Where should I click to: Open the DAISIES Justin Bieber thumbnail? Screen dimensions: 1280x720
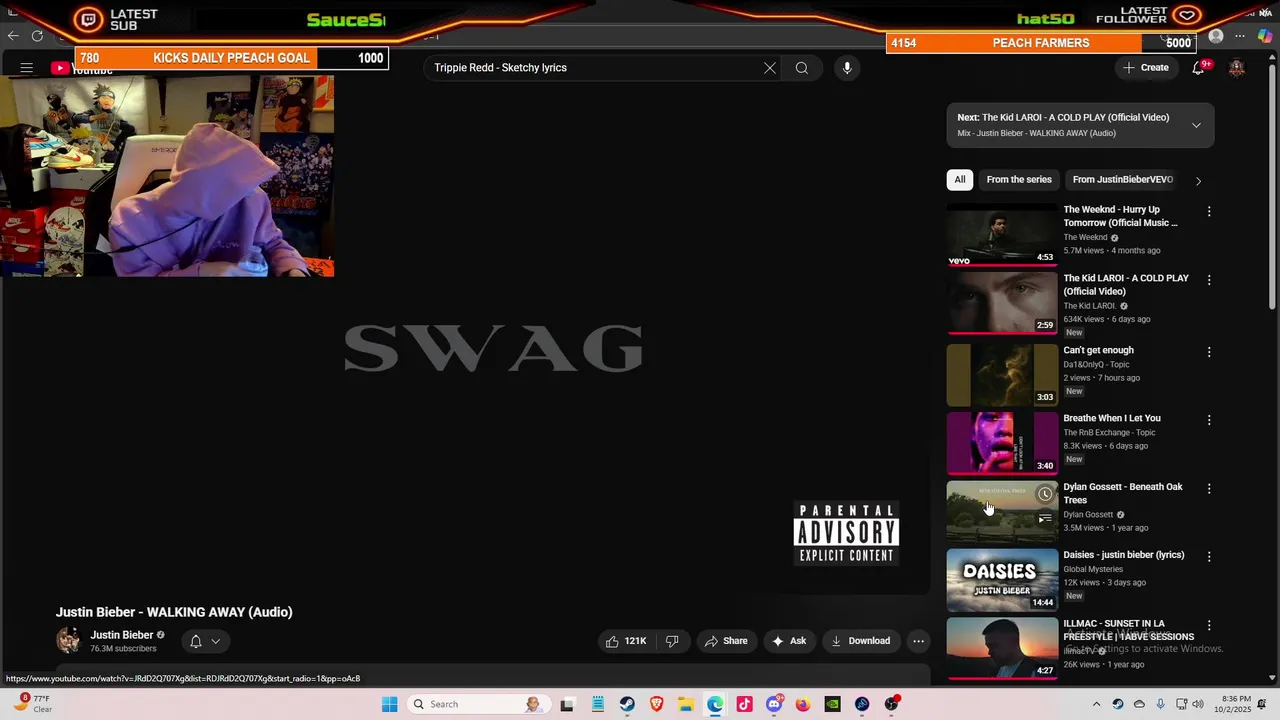point(1002,580)
